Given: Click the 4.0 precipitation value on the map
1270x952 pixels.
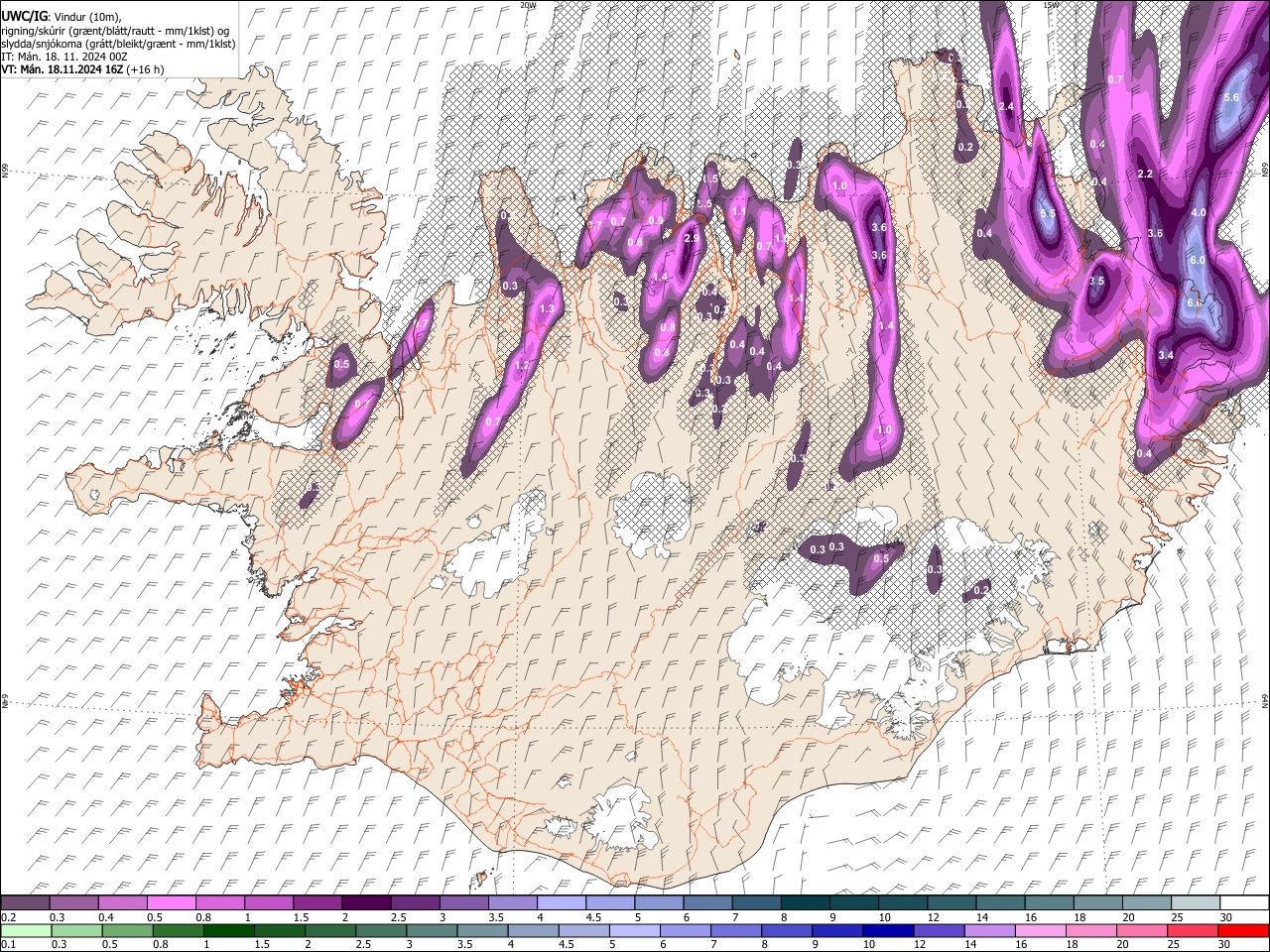Looking at the screenshot, I should pos(1199,212).
